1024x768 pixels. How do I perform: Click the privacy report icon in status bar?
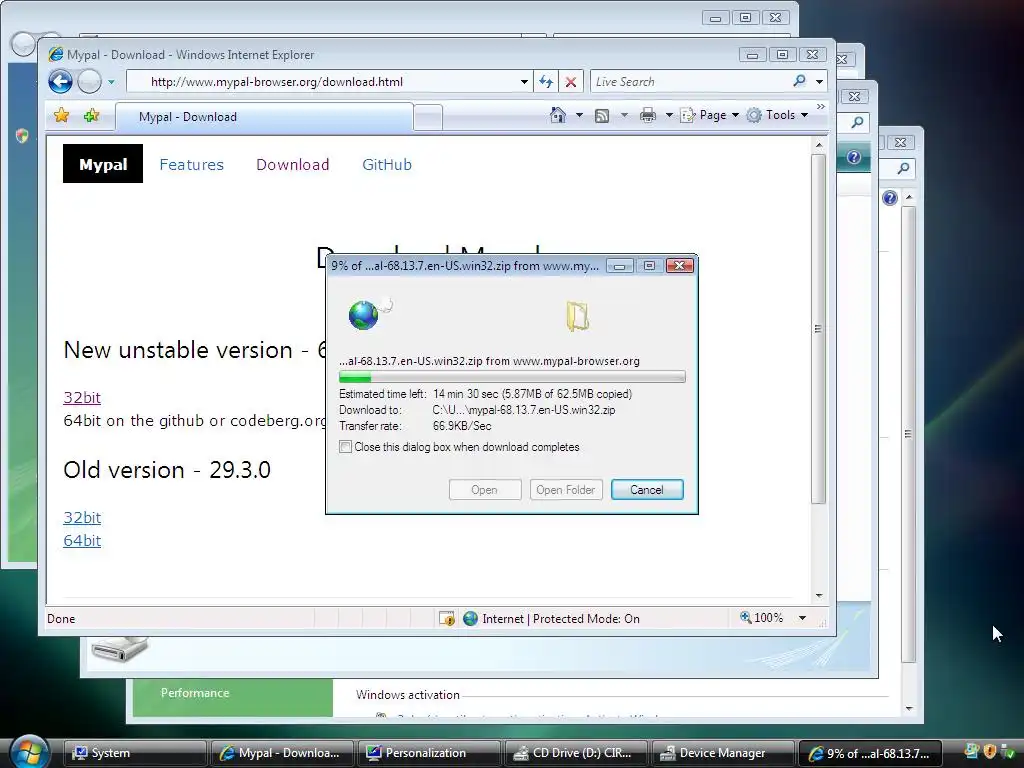pos(447,618)
